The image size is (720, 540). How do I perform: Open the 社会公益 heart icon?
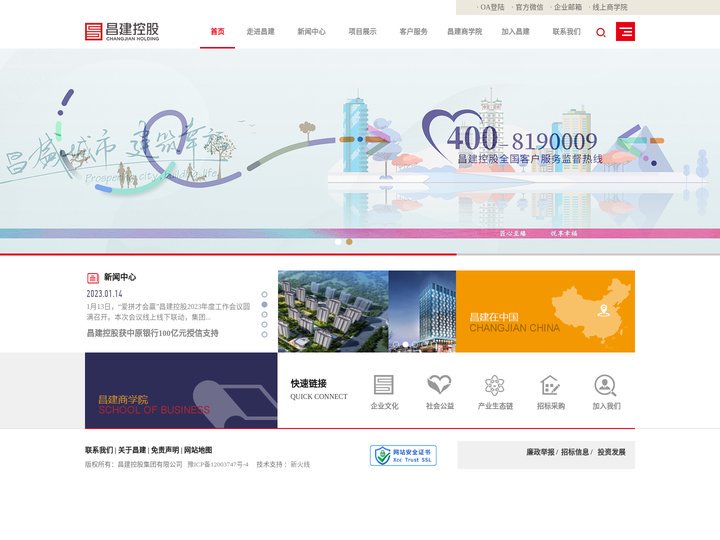click(439, 385)
